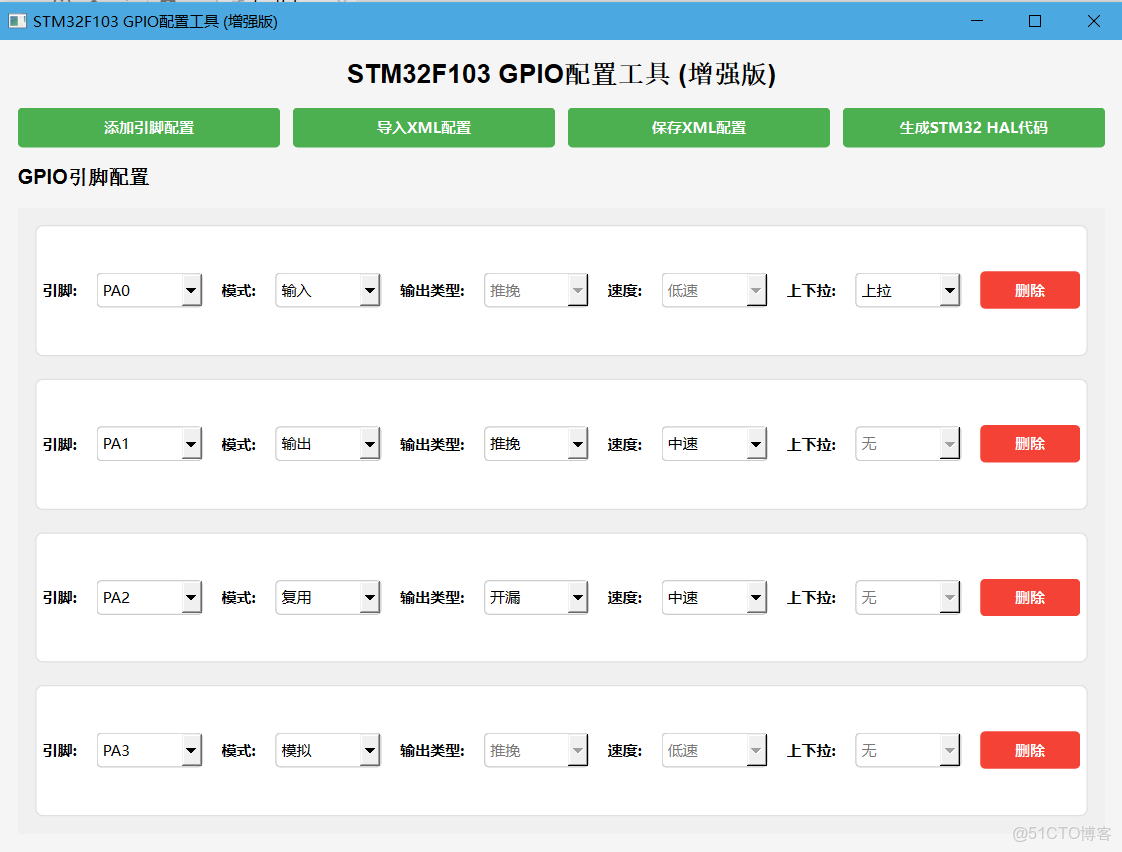
Task: Click 模式 label in PA3 row
Action: coord(239,750)
